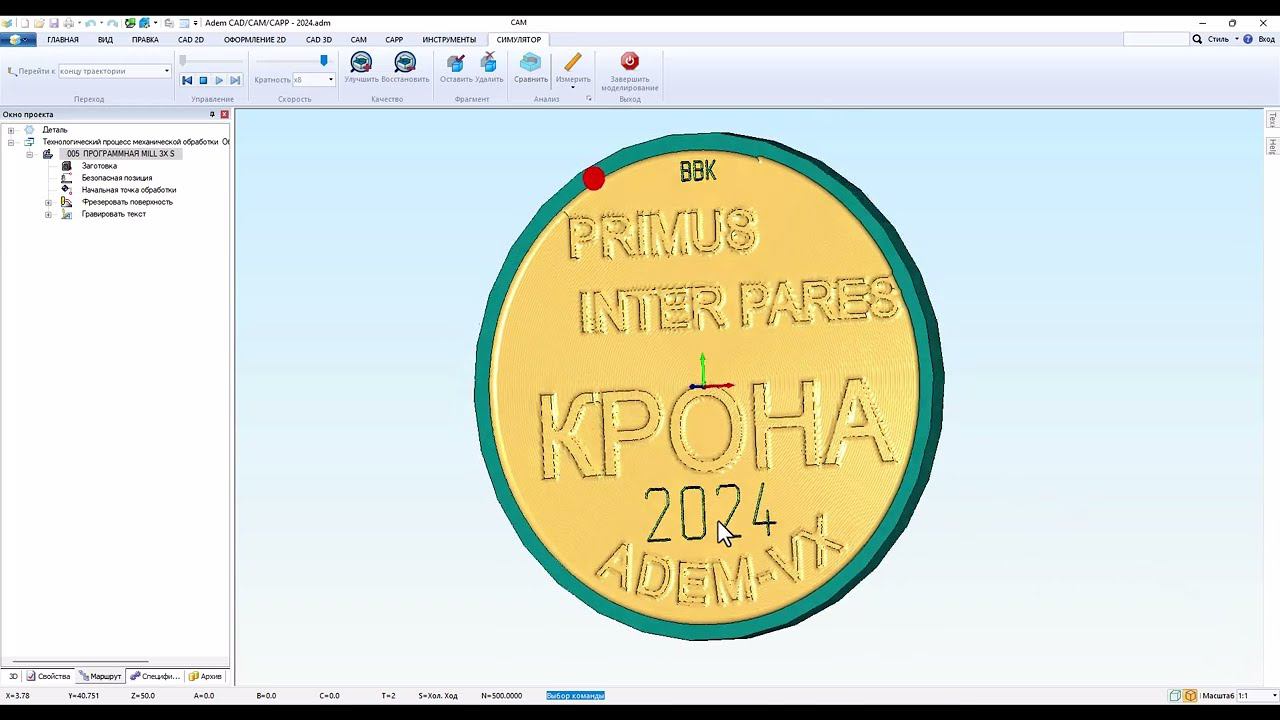Click the print icon in quick access toolbar
1280x720 pixels.
[68, 23]
